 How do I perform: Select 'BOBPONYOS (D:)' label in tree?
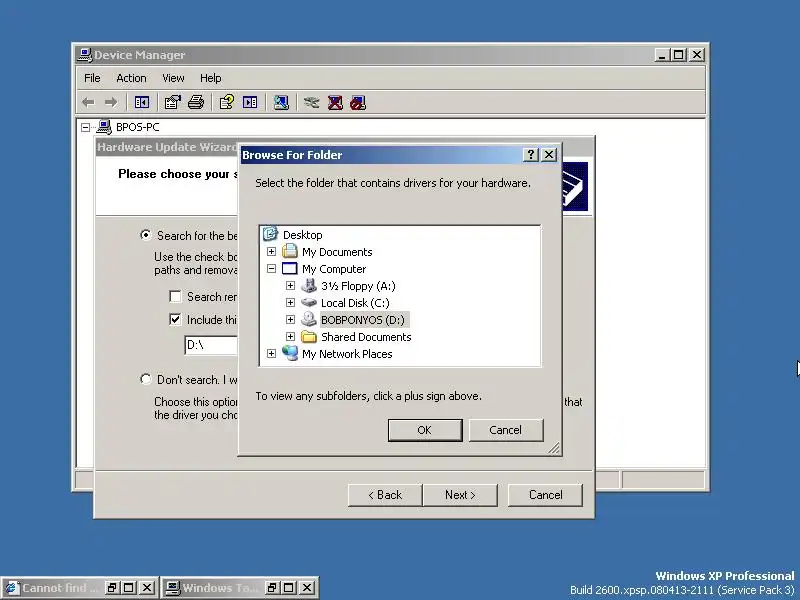click(363, 320)
